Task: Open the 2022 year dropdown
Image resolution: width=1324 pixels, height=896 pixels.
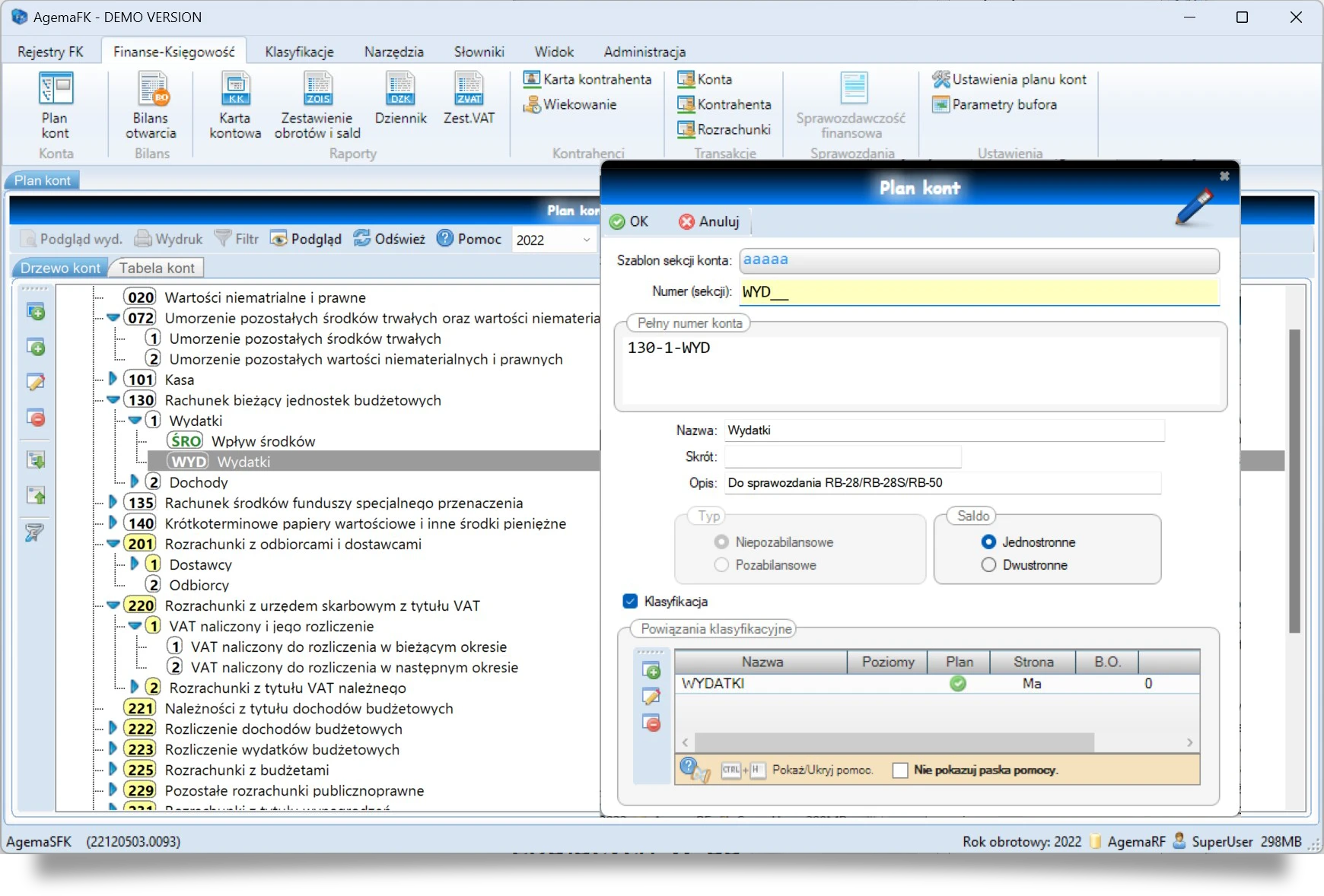Action: [553, 240]
